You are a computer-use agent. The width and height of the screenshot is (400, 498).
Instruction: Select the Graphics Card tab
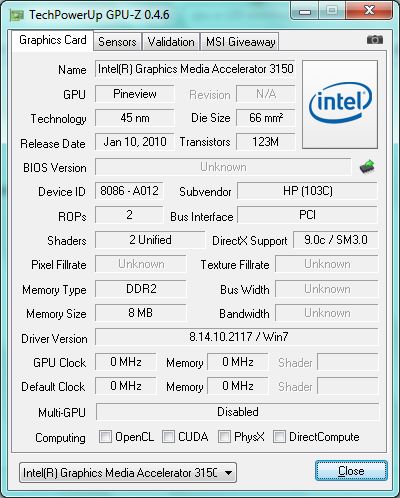tap(53, 40)
